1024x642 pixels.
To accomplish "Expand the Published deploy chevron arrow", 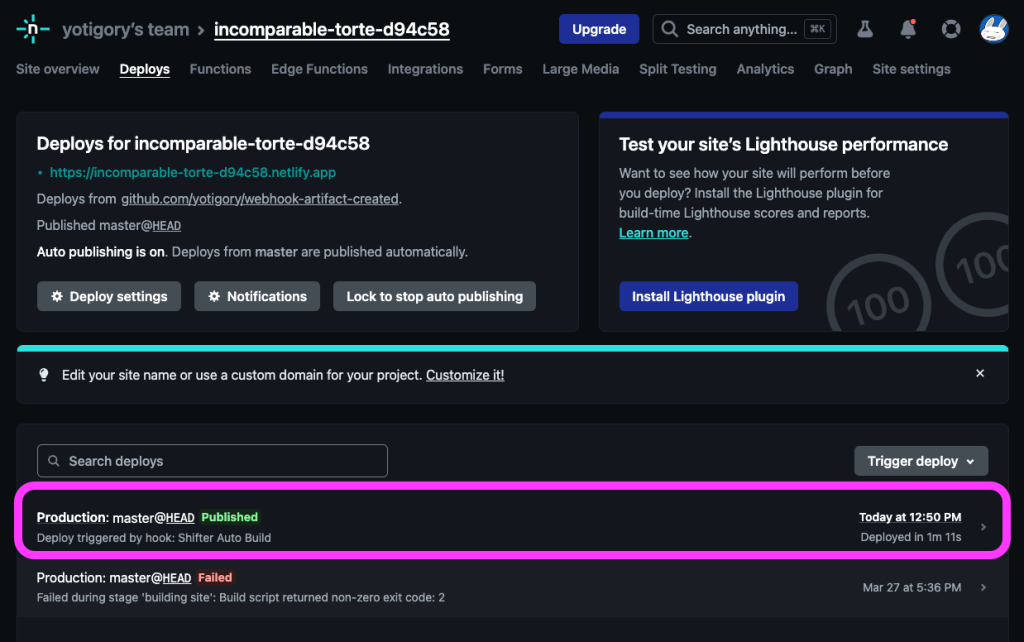I will [x=983, y=526].
